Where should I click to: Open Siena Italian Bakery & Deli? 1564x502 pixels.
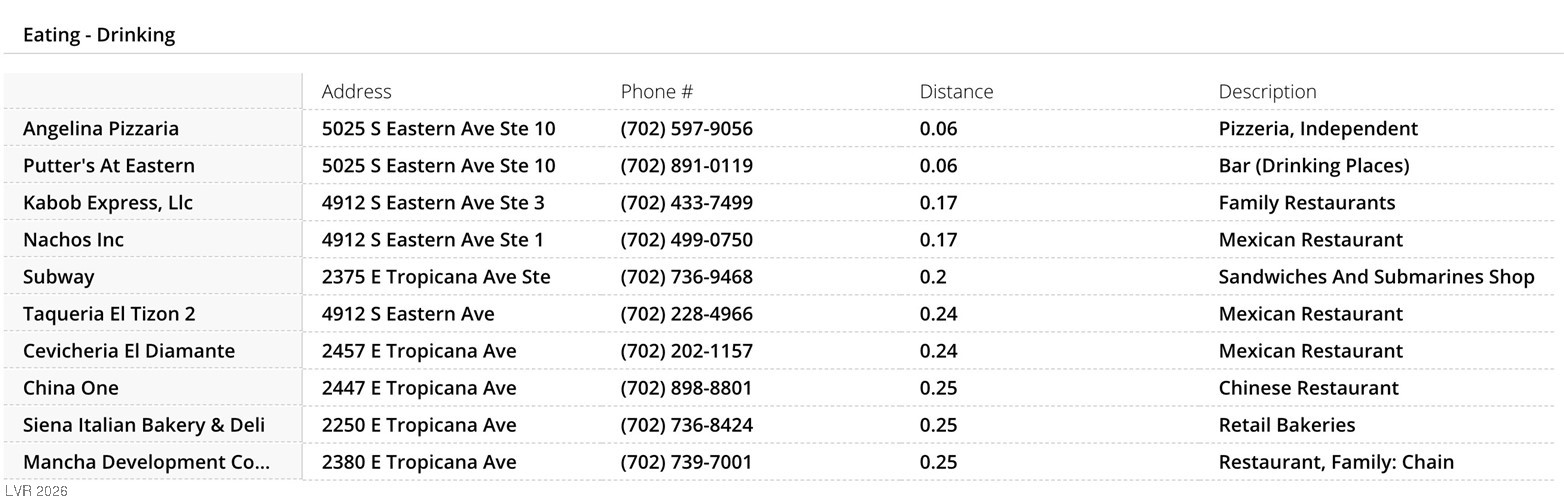[144, 425]
